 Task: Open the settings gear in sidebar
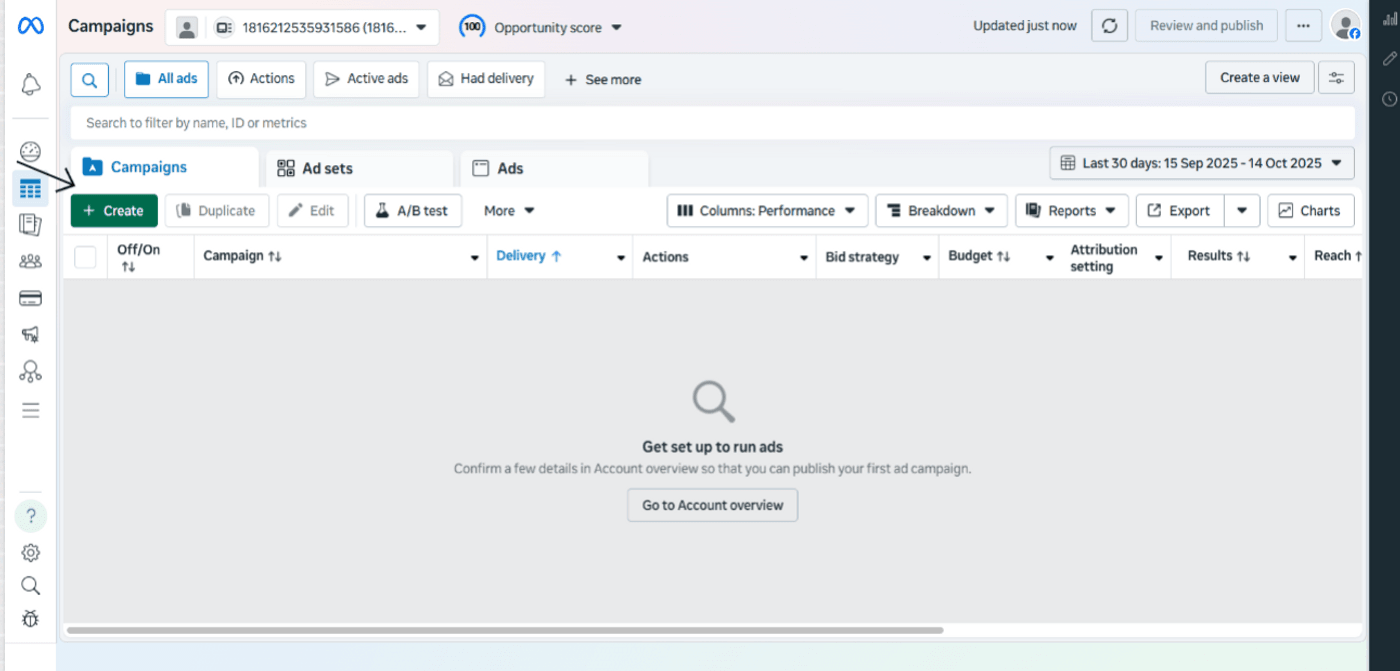[31, 552]
